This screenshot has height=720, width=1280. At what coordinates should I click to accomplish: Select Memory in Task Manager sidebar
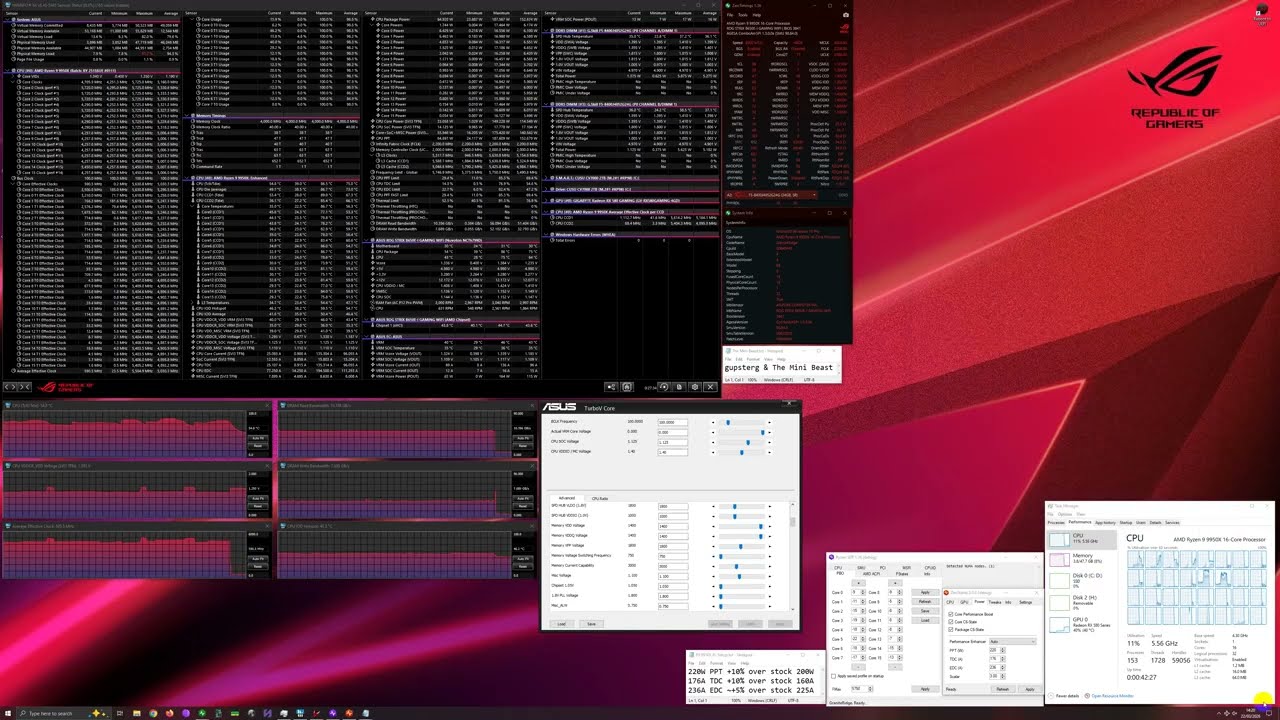click(1084, 559)
